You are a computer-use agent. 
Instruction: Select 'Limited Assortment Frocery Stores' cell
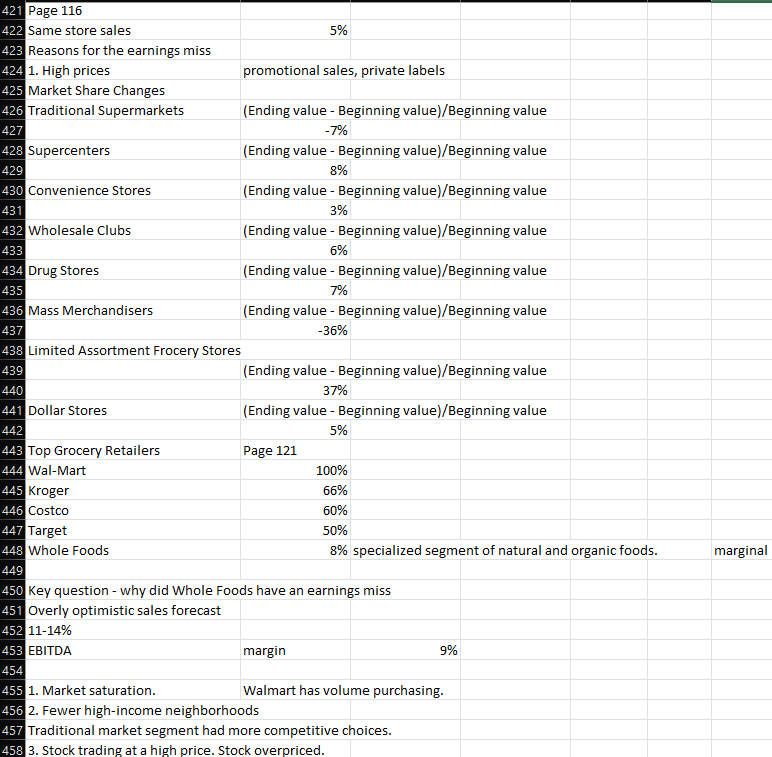[x=134, y=350]
